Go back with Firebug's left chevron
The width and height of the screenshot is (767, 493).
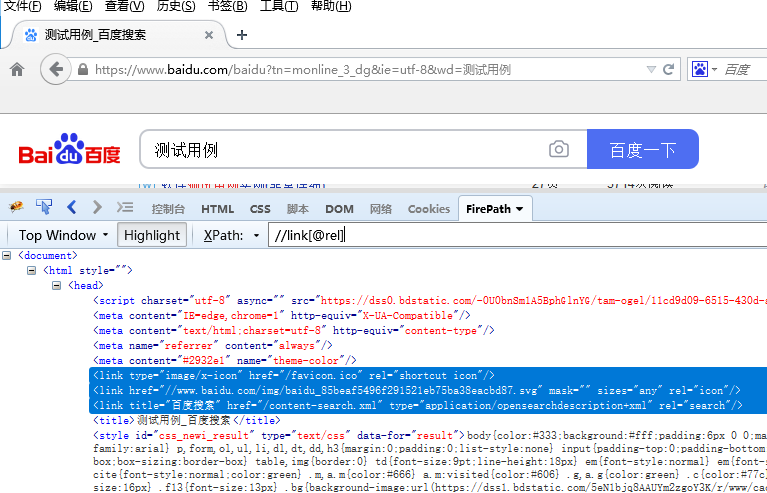(x=71, y=207)
